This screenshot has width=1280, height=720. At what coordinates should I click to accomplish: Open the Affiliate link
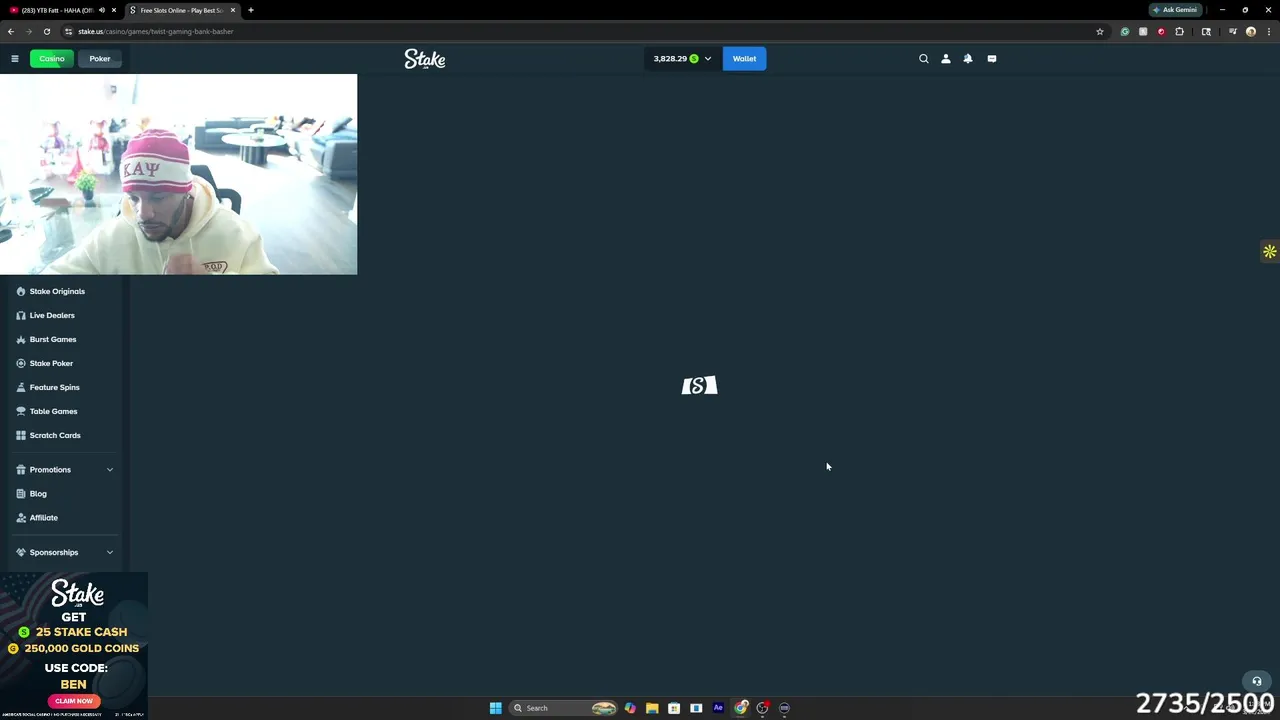44,518
